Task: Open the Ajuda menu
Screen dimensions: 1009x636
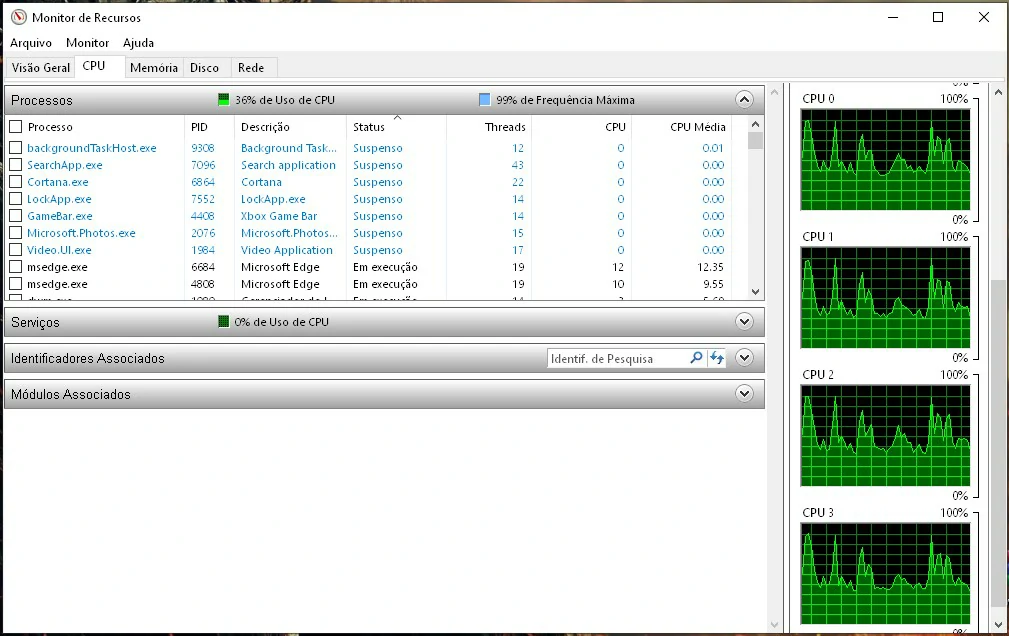Action: click(138, 42)
